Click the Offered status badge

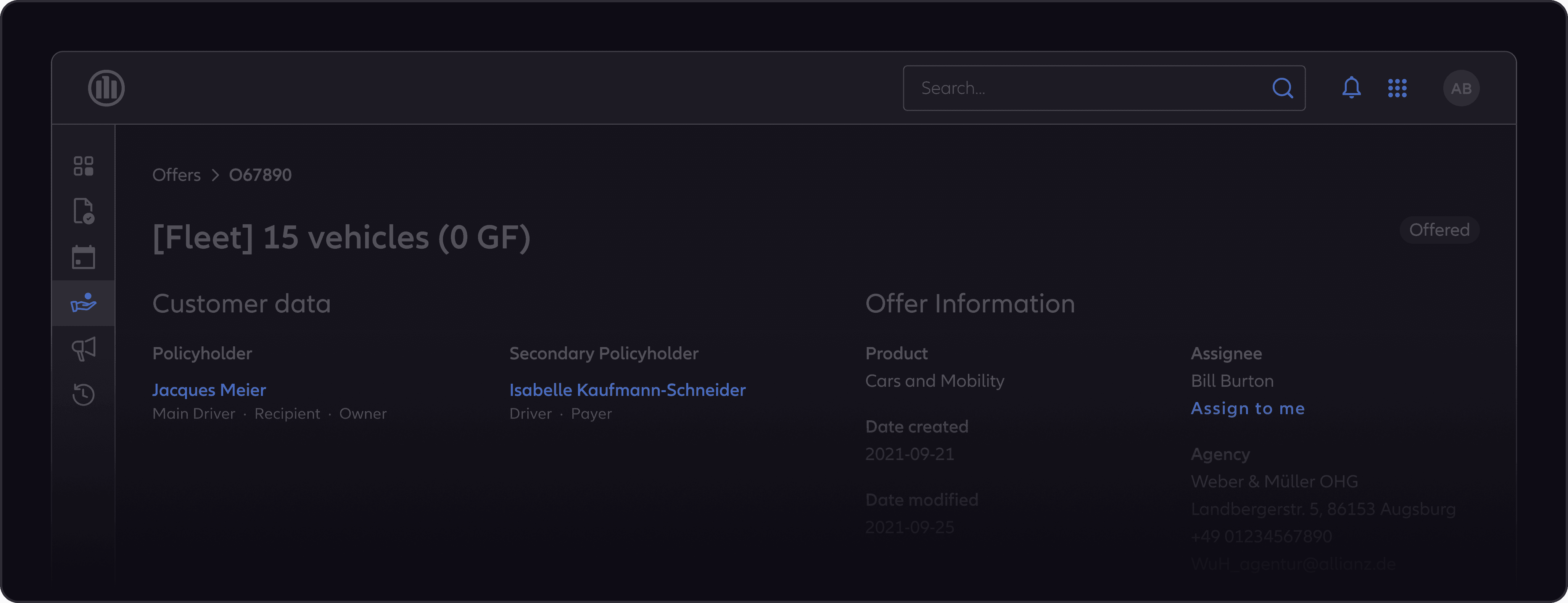point(1439,230)
